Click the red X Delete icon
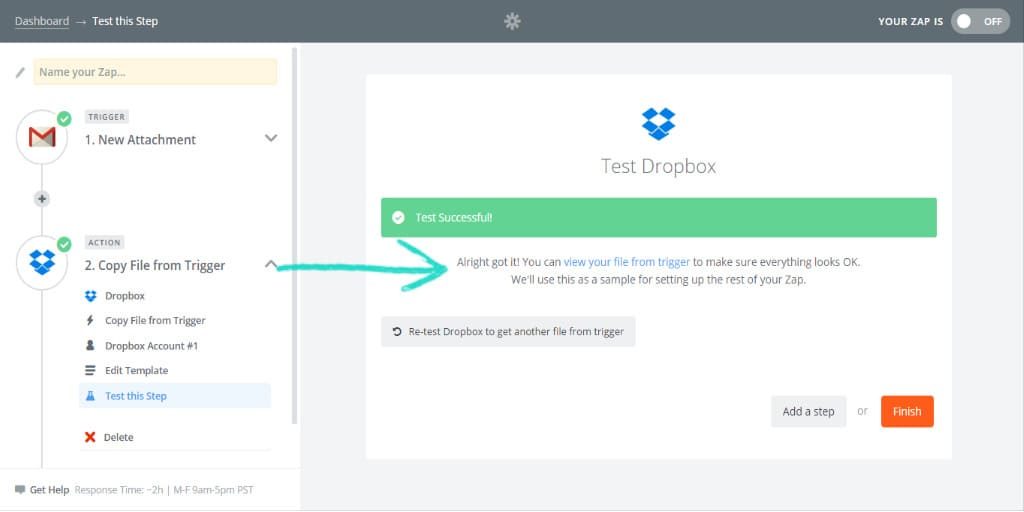The width and height of the screenshot is (1024, 512). click(x=90, y=437)
